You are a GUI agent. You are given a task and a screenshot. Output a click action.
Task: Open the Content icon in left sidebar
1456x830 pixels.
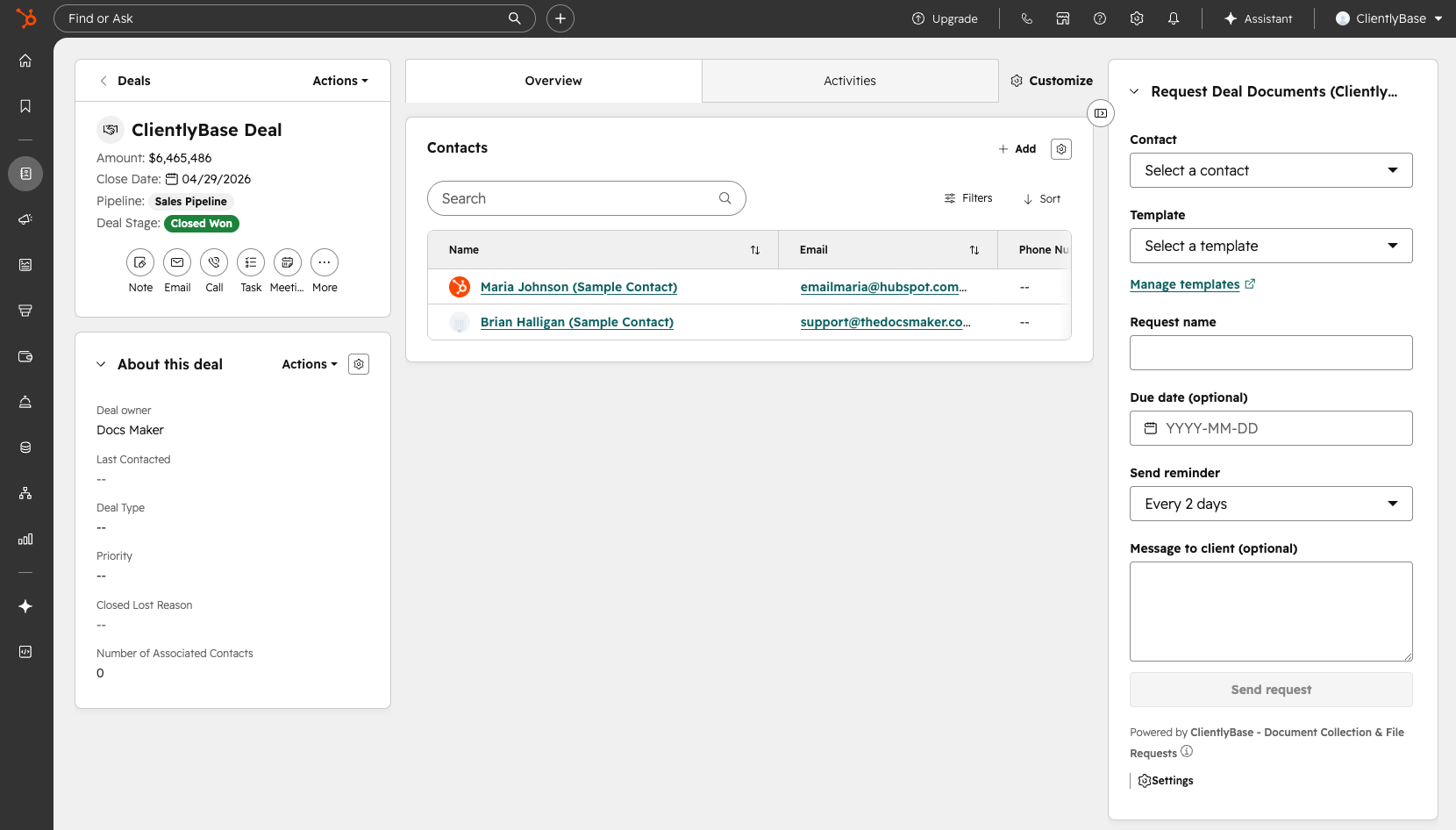click(x=25, y=265)
